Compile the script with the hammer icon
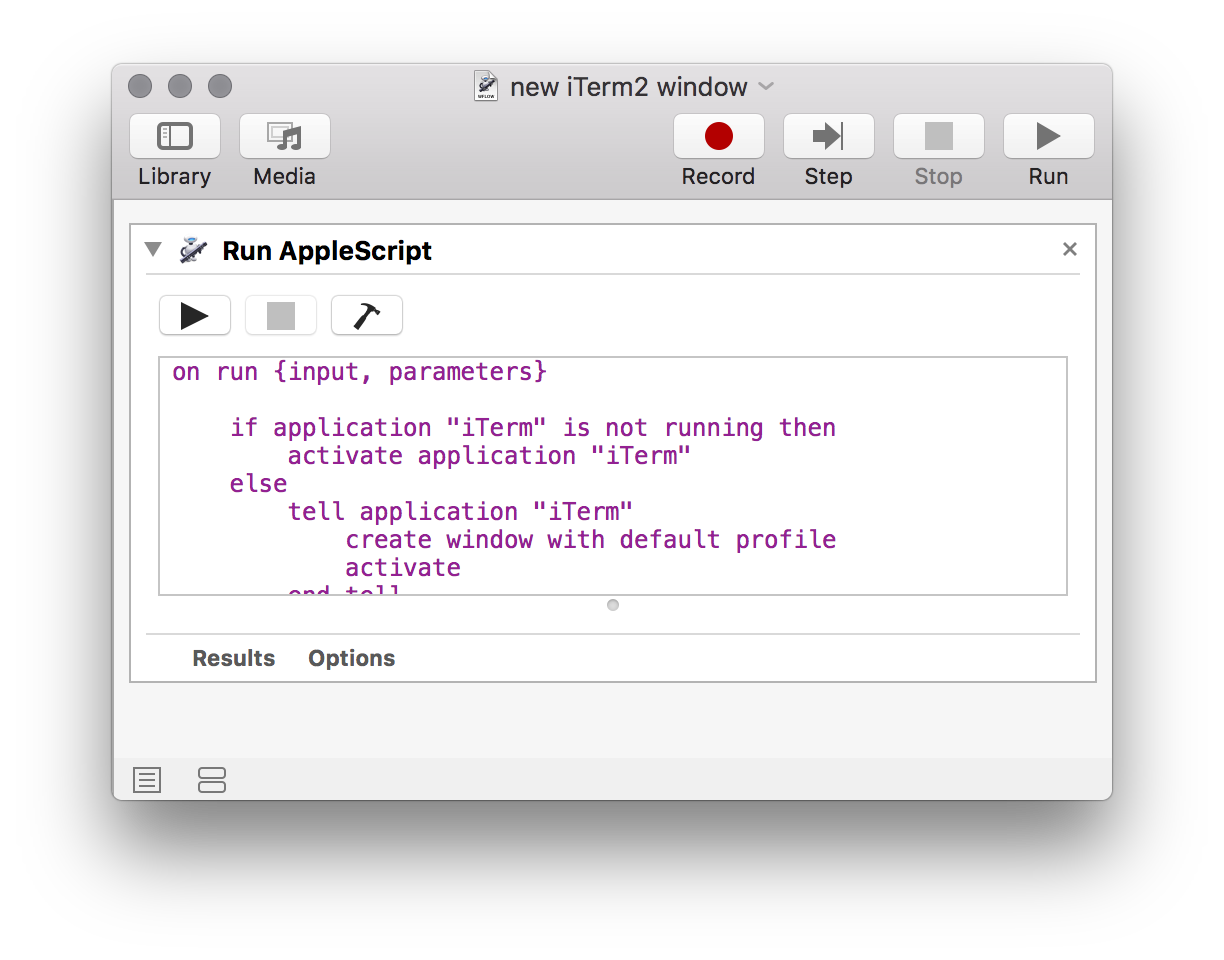 [367, 316]
